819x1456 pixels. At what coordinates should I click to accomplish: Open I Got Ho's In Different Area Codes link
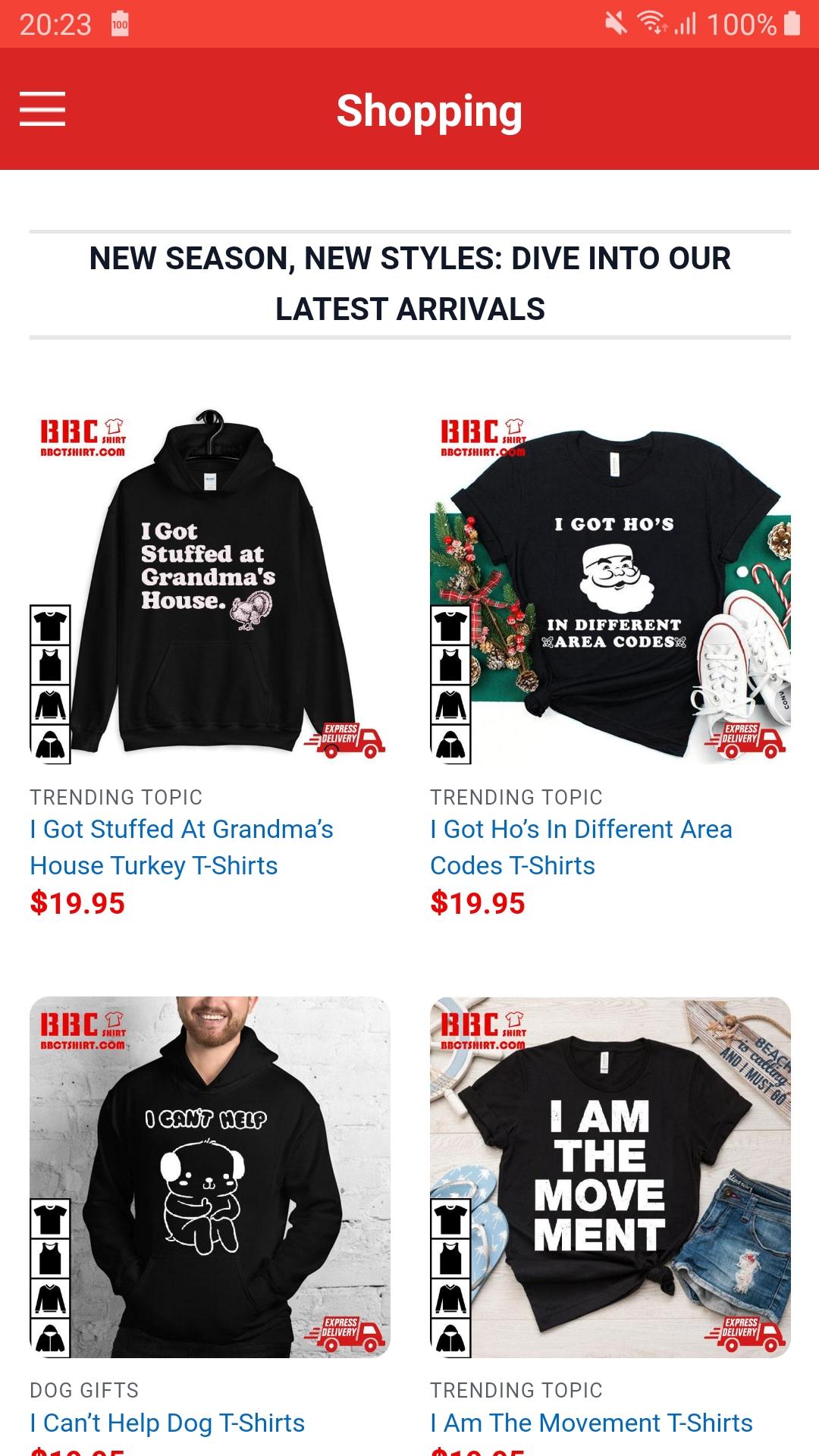(x=581, y=847)
